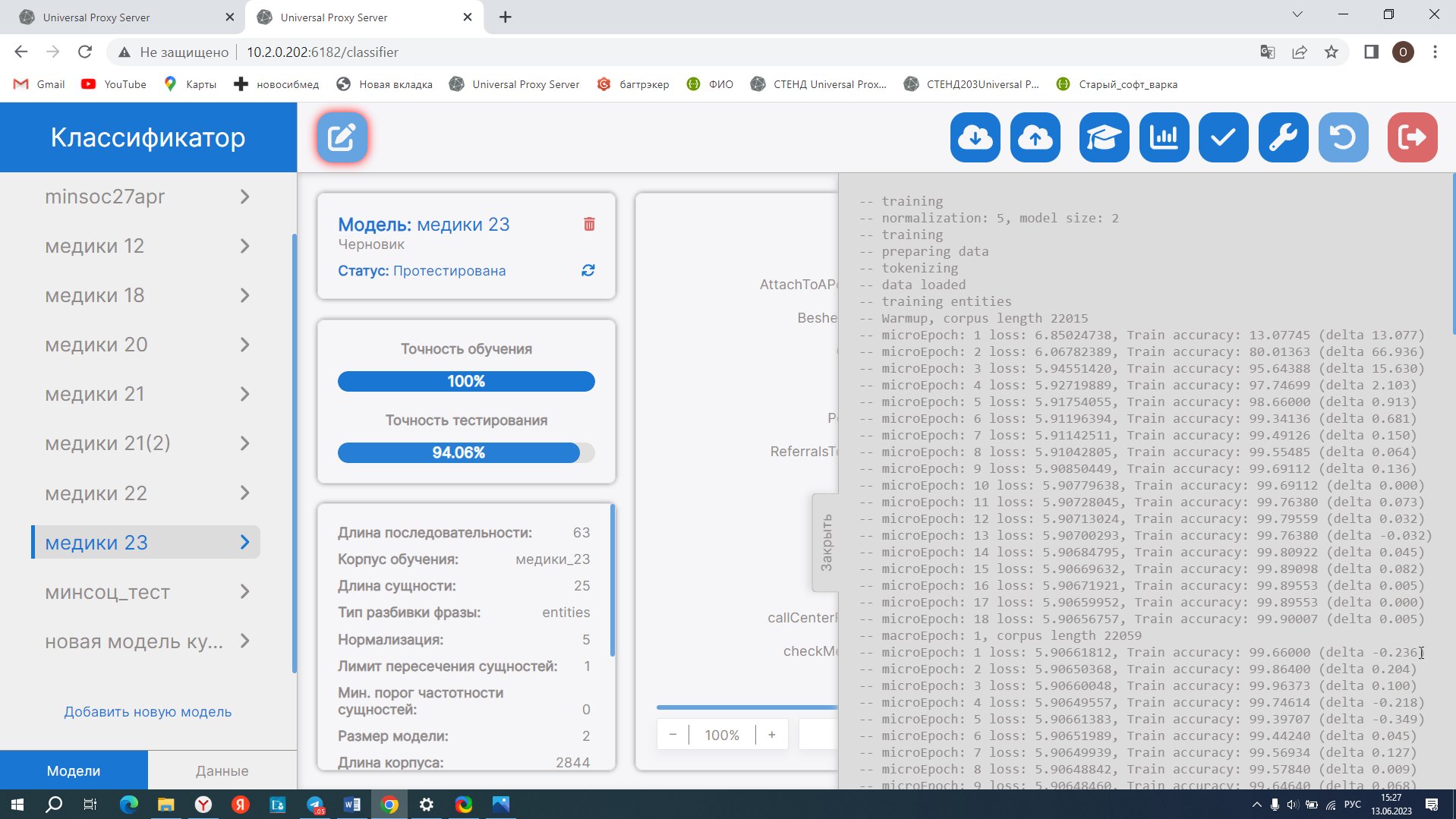Image resolution: width=1456 pixels, height=819 pixels.
Task: Open the bar chart statistics icon
Action: coord(1163,137)
